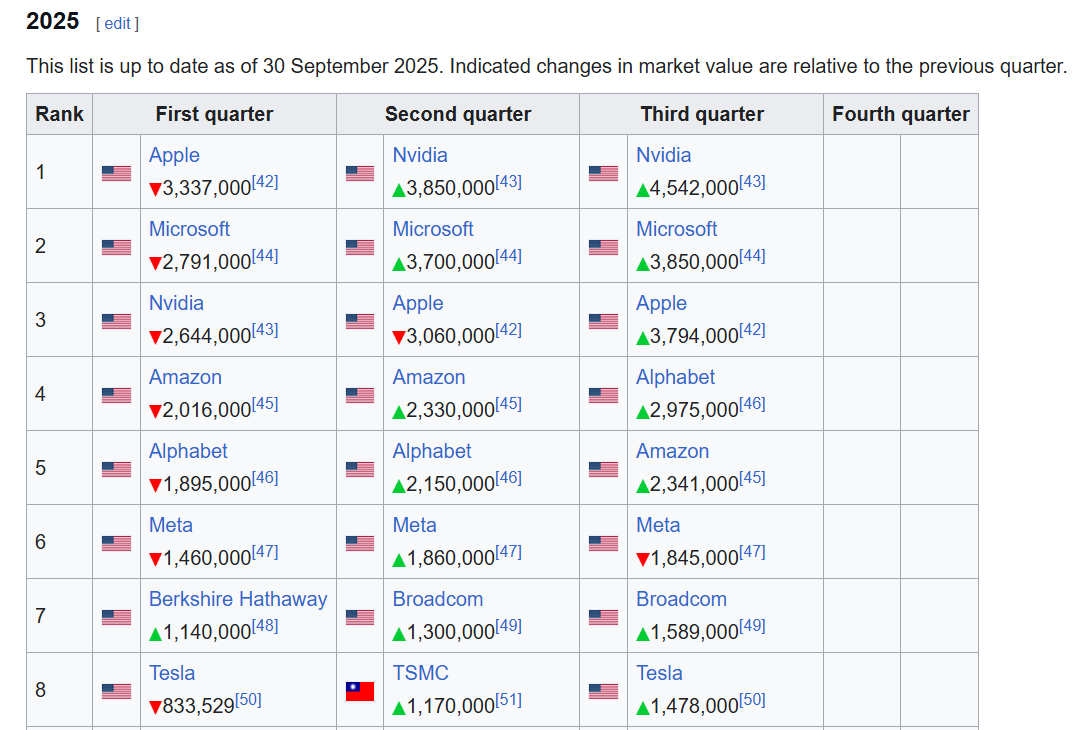Click the US flag beside First quarter Amazon
Image resolution: width=1082 pixels, height=730 pixels.
coord(116,395)
